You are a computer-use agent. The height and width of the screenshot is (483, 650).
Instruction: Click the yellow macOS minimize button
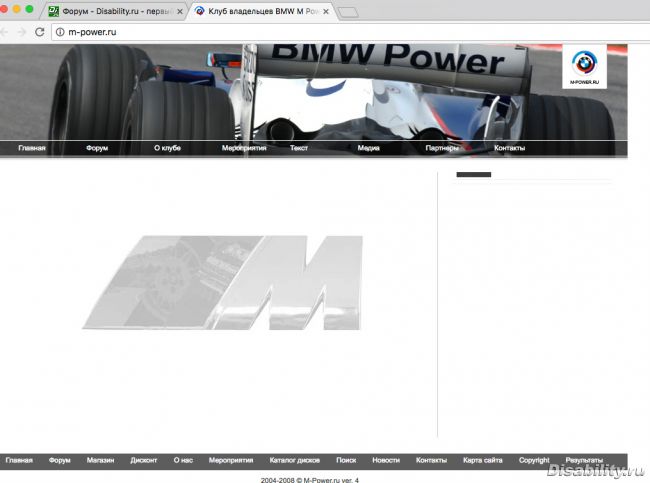pos(17,9)
